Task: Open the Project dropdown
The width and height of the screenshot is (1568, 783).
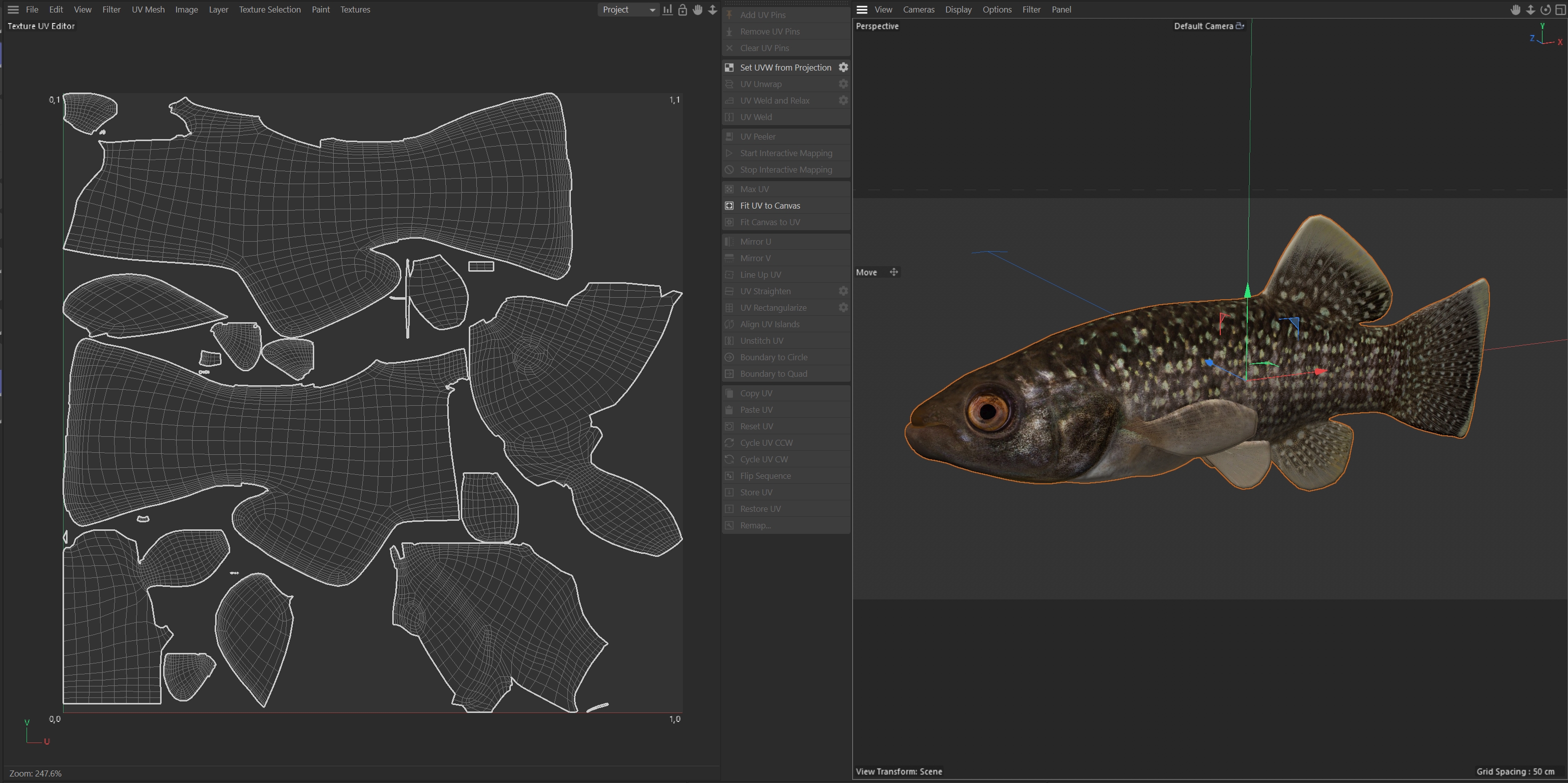Action: [x=628, y=10]
